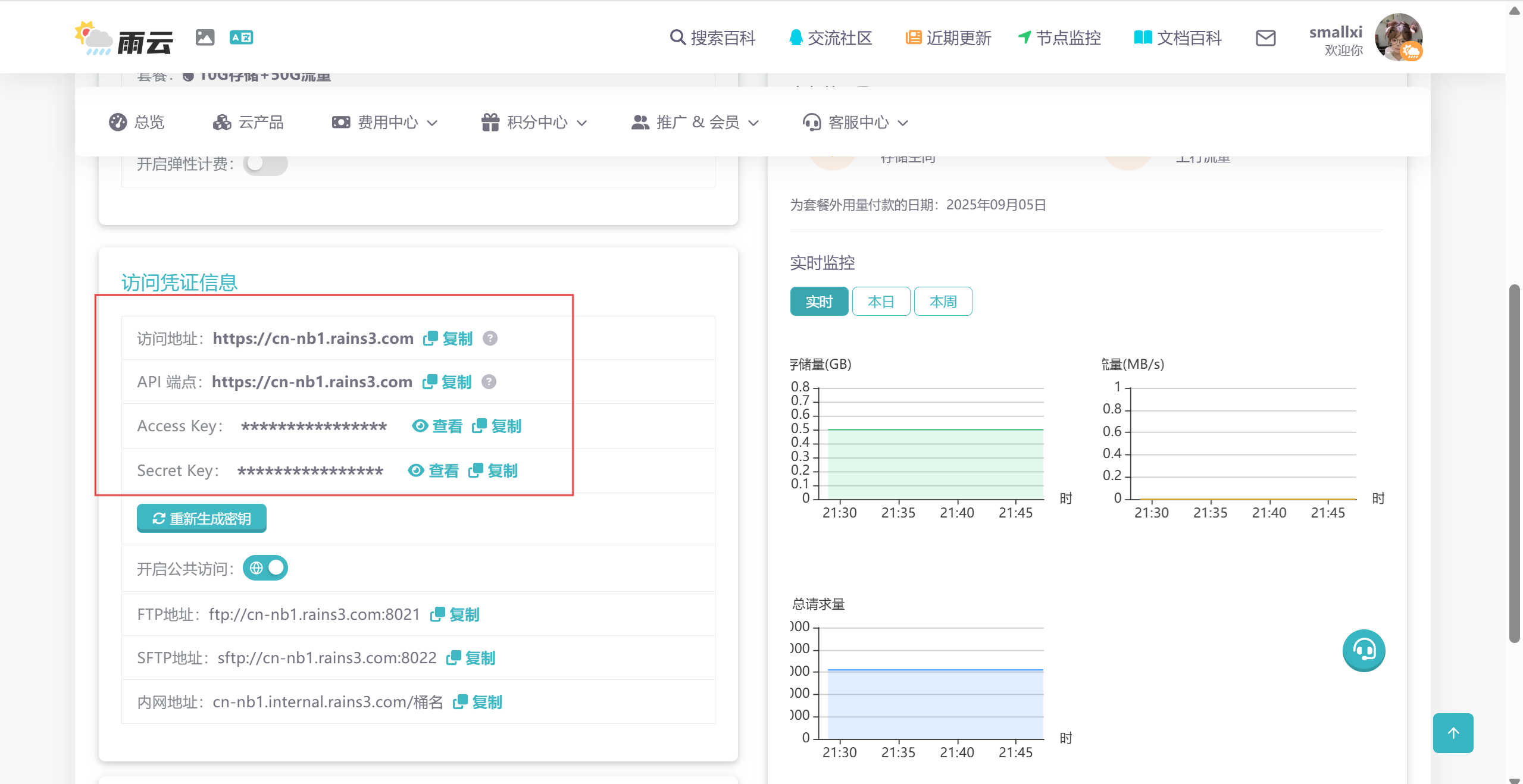This screenshot has height=784, width=1523.
Task: Switch monitoring to 本日 tab
Action: [881, 302]
